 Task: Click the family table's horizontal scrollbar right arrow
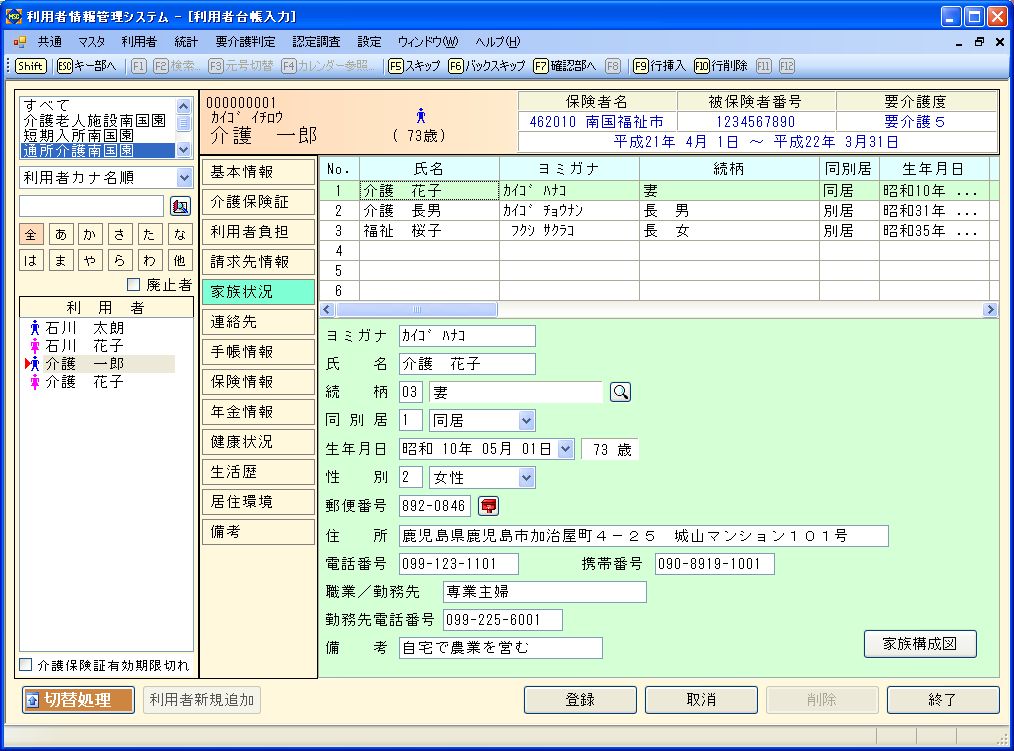click(x=990, y=310)
